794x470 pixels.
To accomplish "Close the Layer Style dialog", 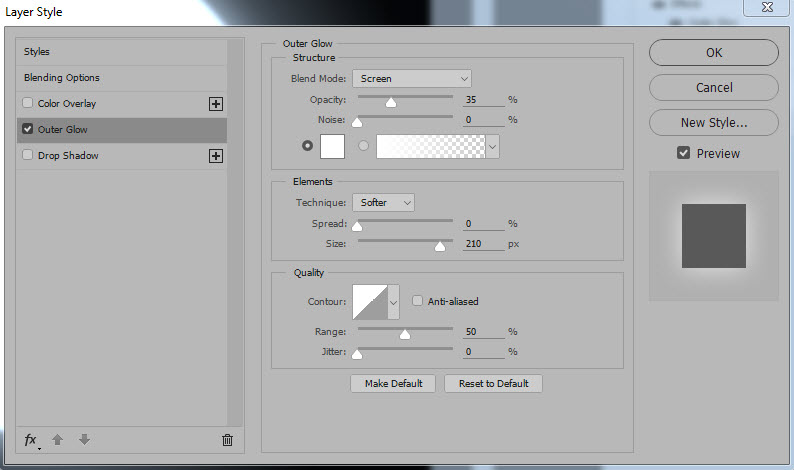I will click(768, 7).
